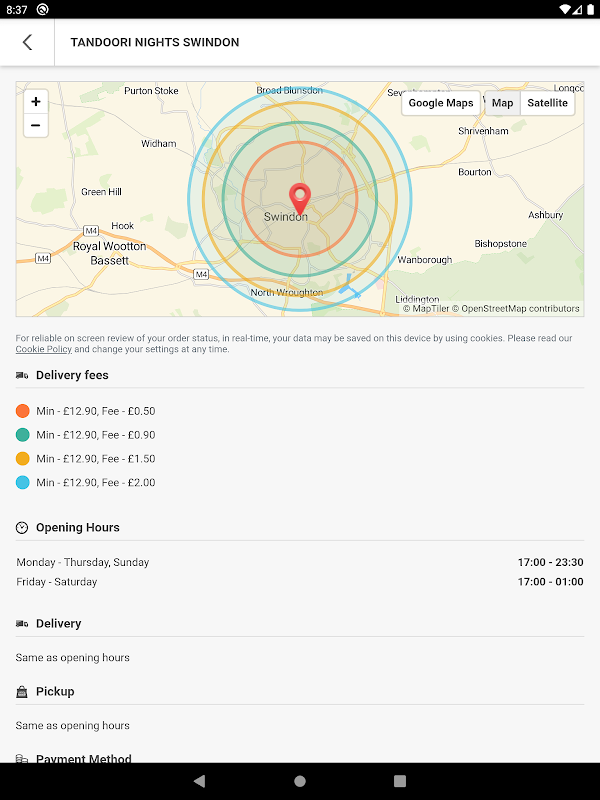Viewport: 600px width, 800px height.
Task: Tap the Pickup heading
Action: point(55,692)
